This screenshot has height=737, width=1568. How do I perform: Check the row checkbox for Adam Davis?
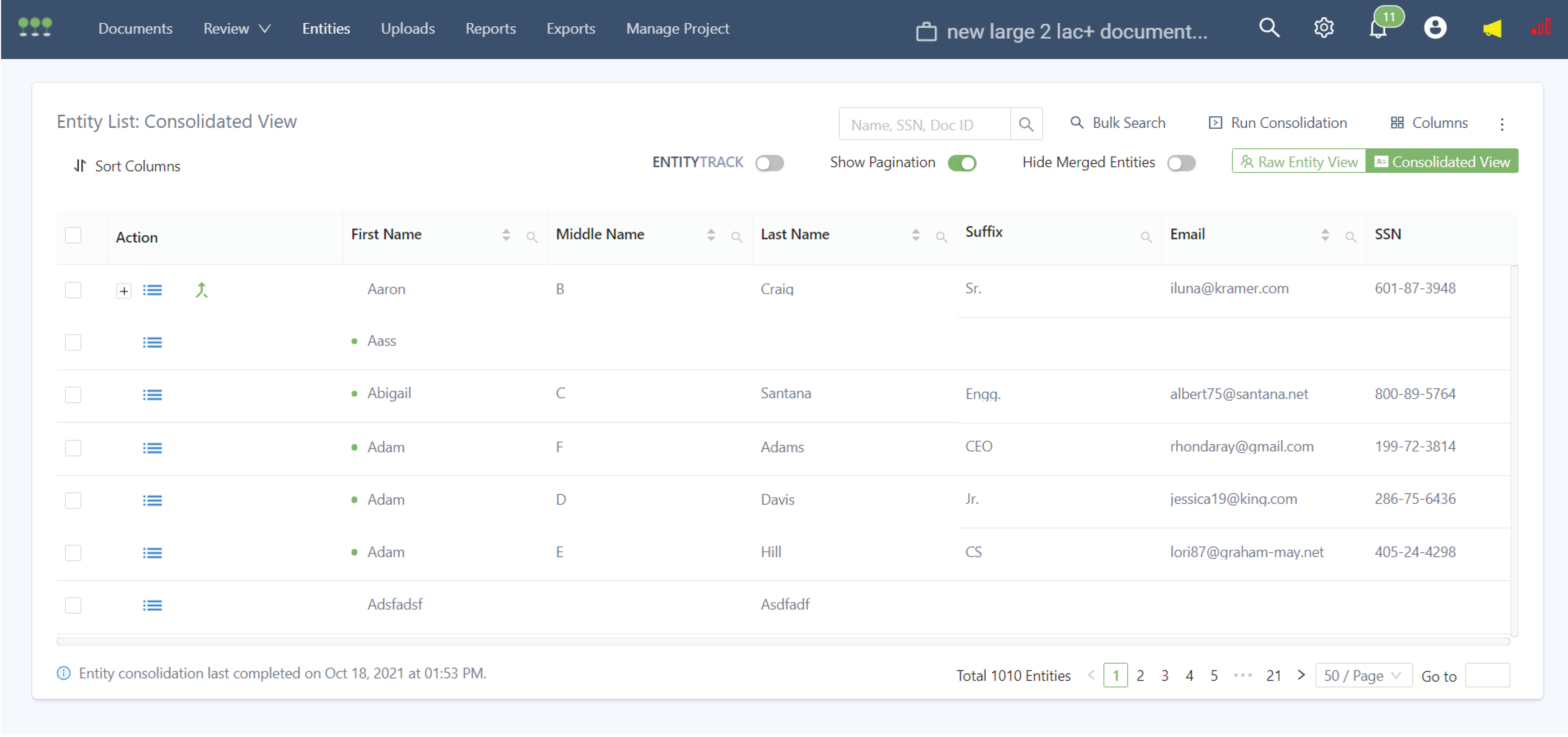[x=73, y=500]
